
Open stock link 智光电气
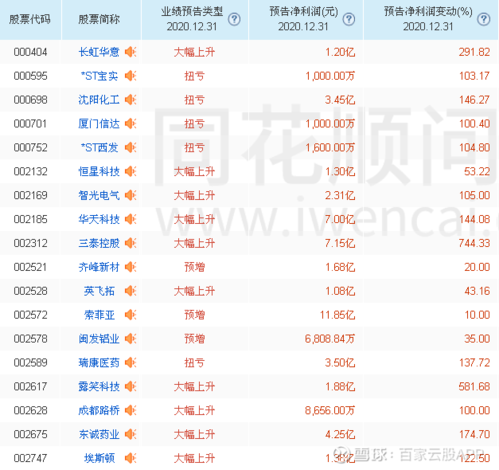click(x=99, y=195)
